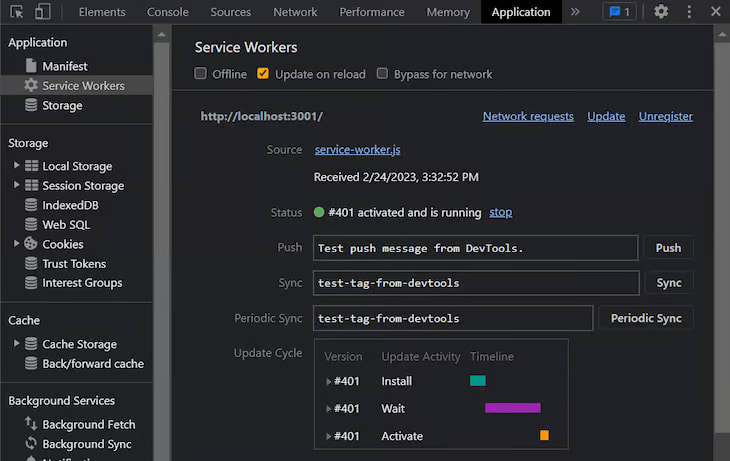Enable Bypass for network checkbox
730x461 pixels.
382,74
